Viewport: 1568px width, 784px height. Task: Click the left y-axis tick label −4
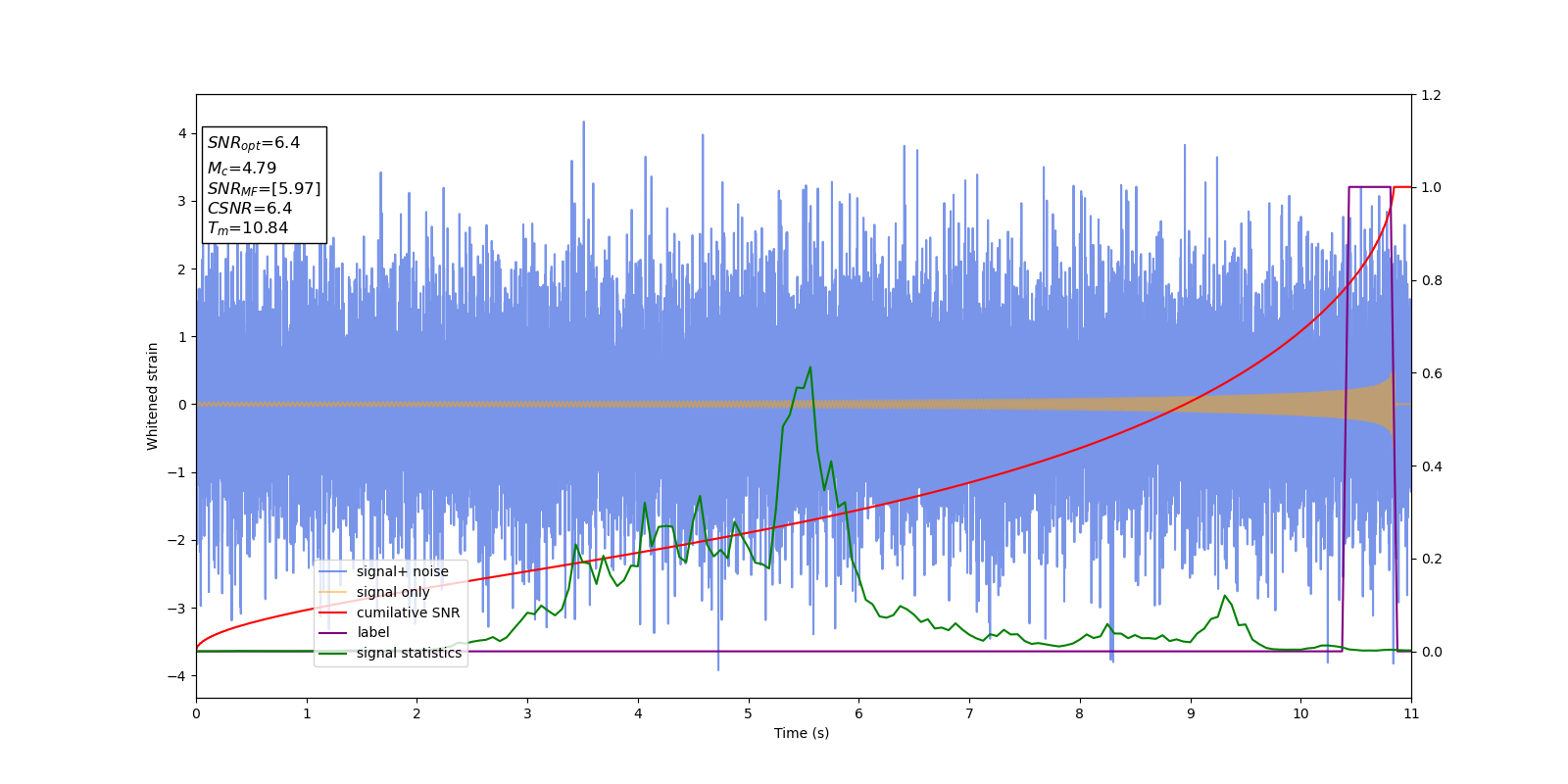click(177, 676)
